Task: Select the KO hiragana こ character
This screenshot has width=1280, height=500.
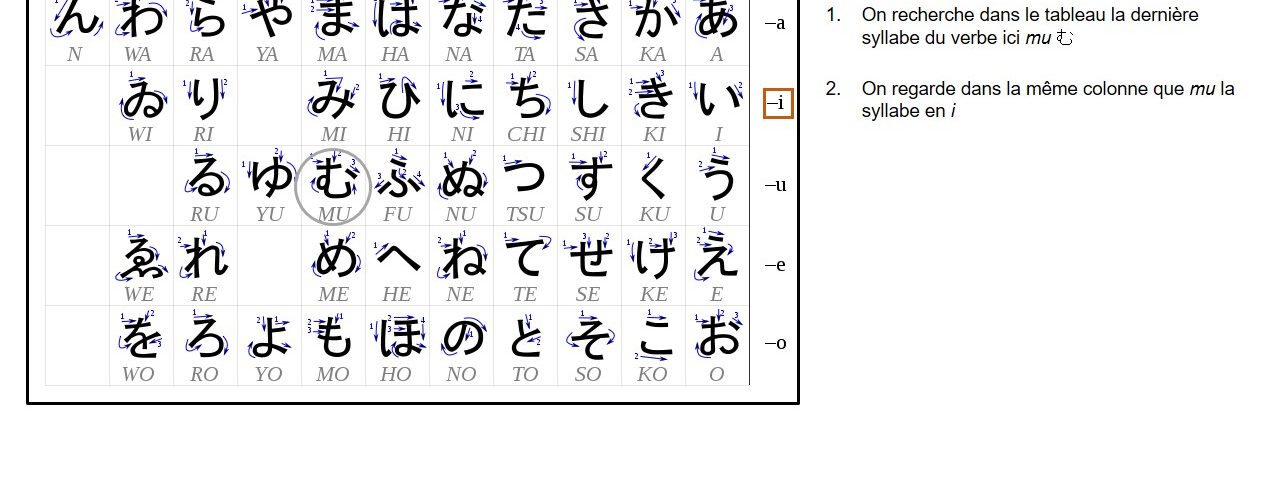Action: click(x=653, y=339)
